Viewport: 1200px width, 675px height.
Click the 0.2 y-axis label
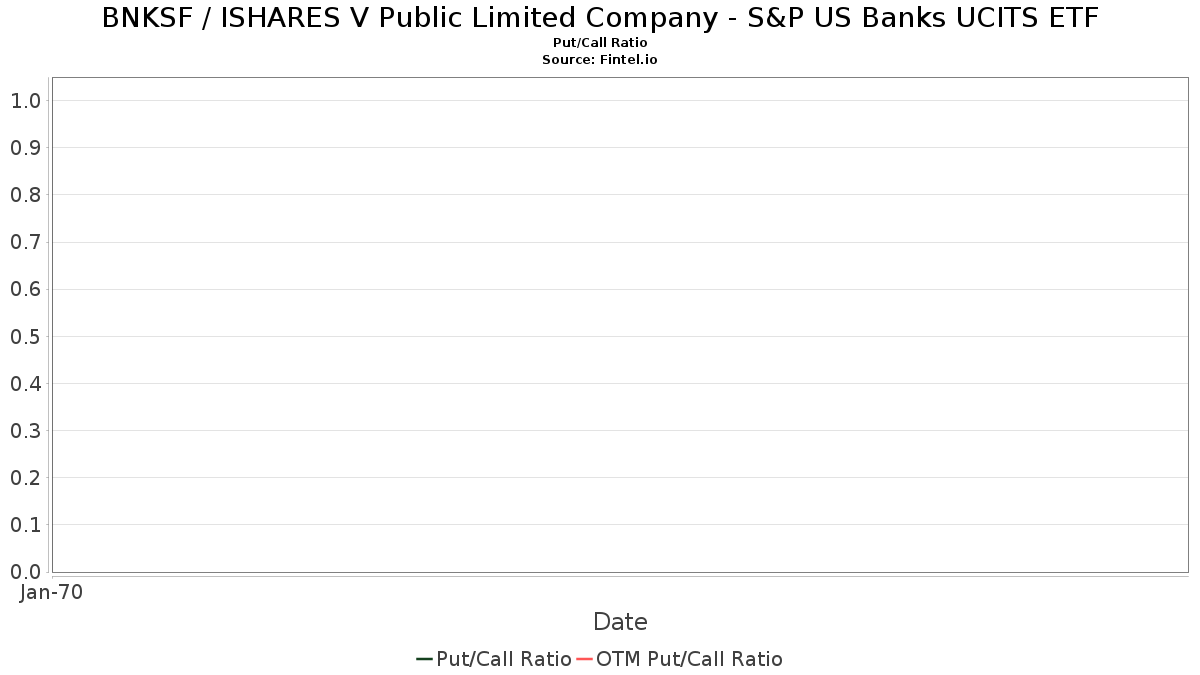pos(25,478)
